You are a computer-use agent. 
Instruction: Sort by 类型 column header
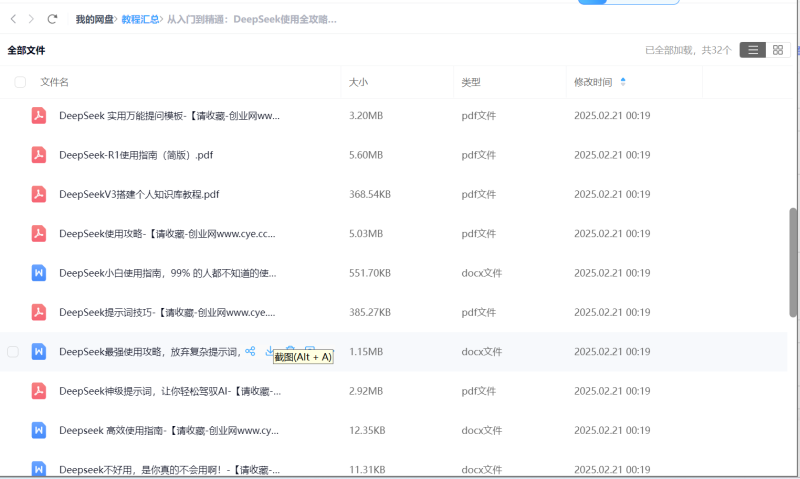471,82
